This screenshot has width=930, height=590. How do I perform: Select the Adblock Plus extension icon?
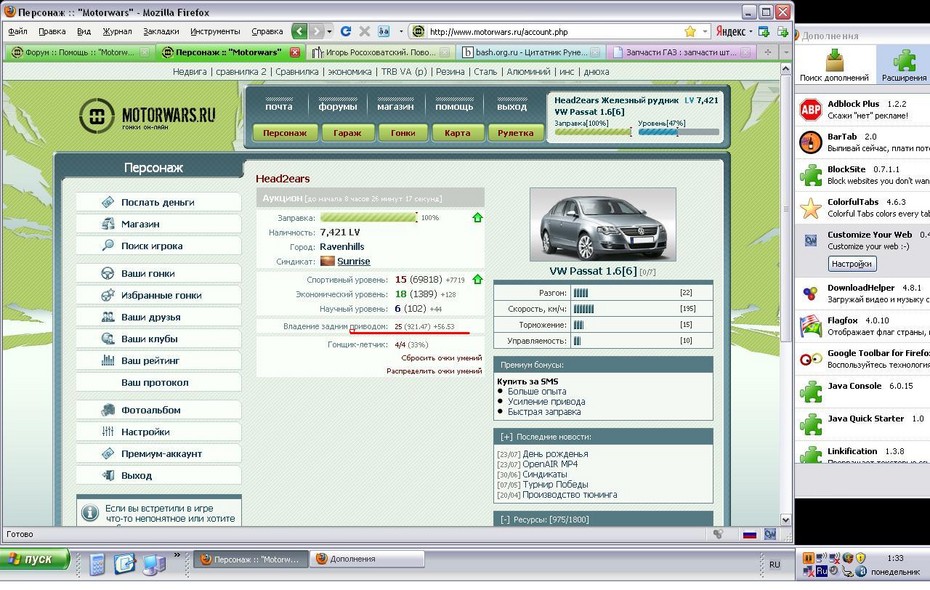click(x=811, y=110)
